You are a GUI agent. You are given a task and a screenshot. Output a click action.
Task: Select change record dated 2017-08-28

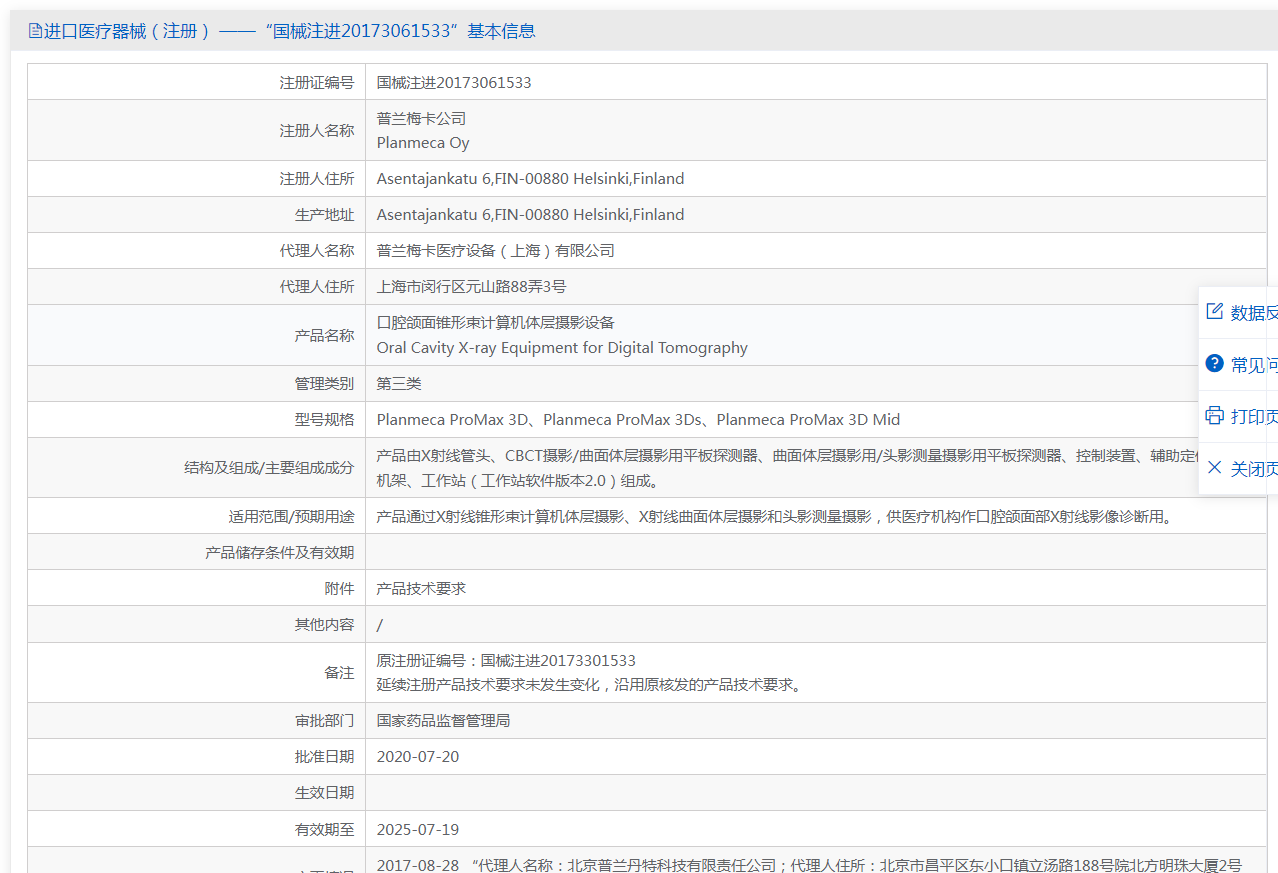click(x=810, y=865)
